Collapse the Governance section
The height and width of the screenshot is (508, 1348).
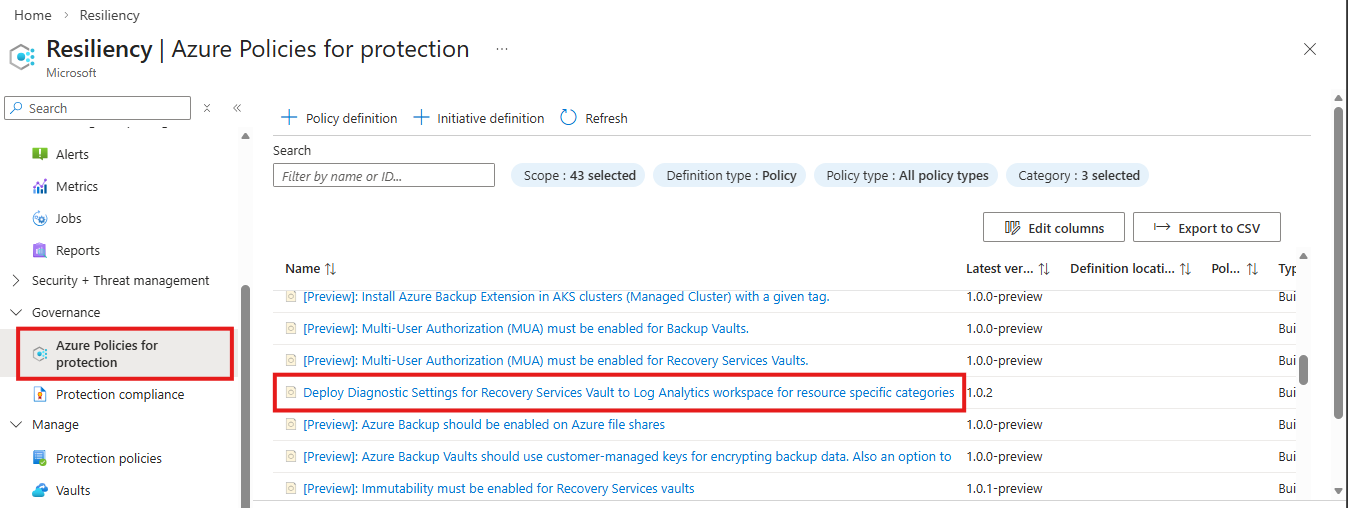coord(15,313)
